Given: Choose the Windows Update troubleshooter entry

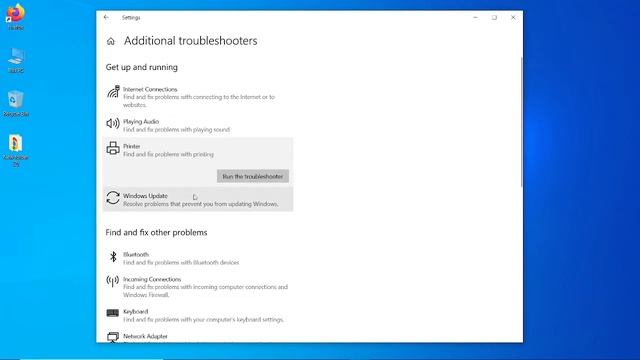Looking at the screenshot, I should [198, 200].
